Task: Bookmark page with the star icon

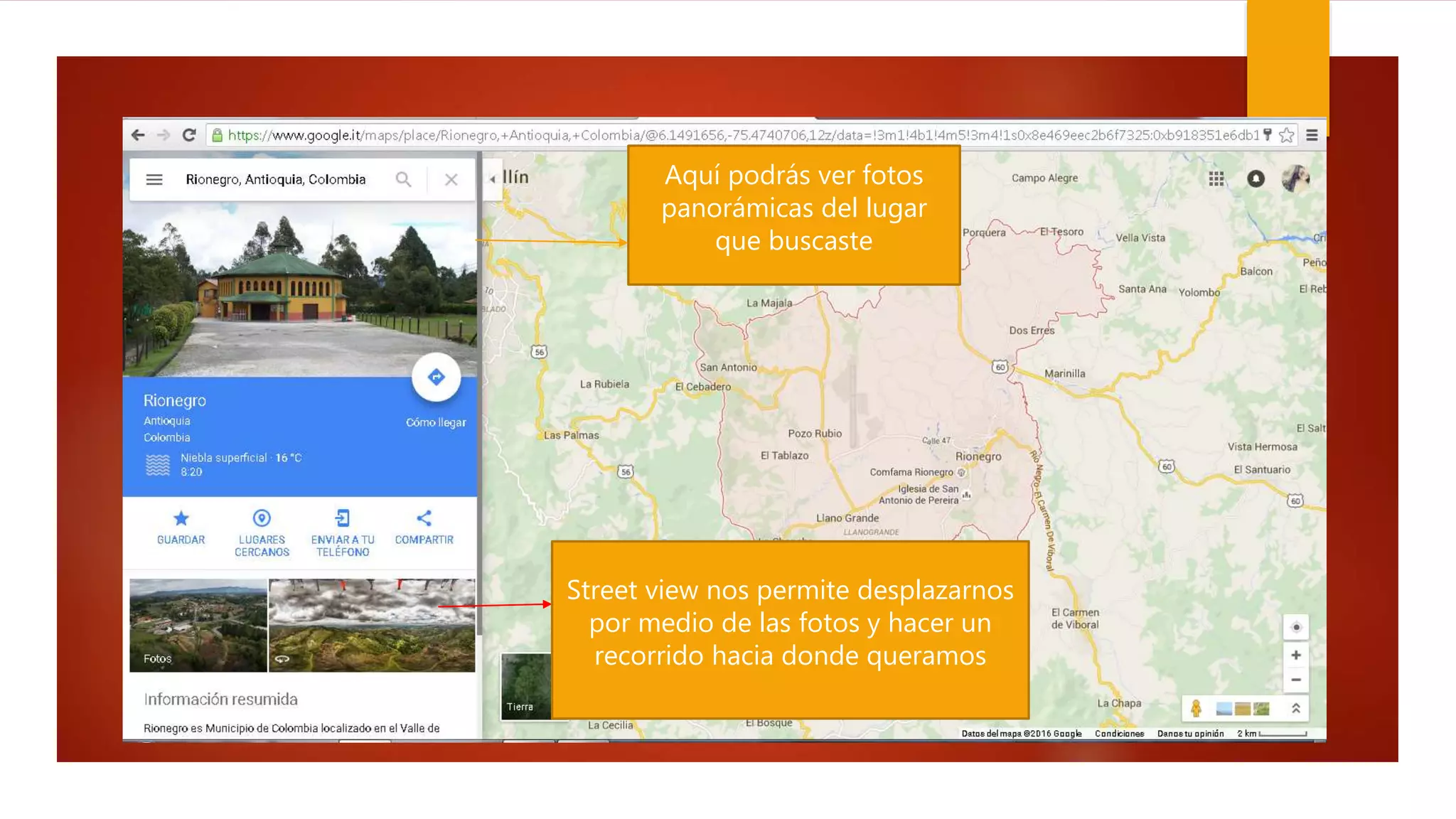Action: click(1286, 135)
